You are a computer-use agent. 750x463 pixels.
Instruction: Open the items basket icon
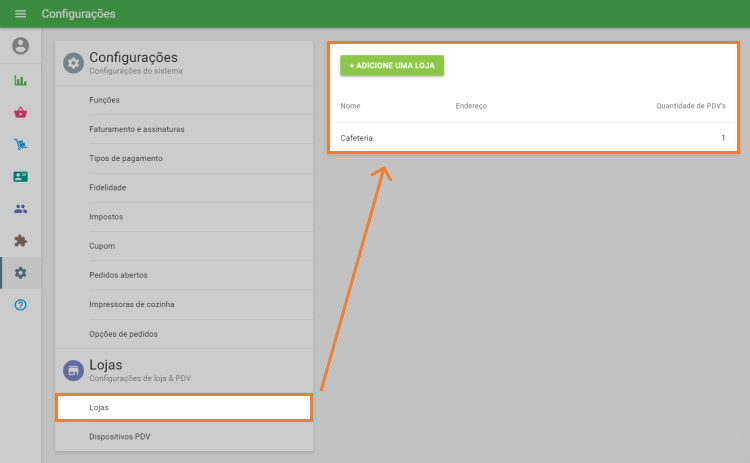(x=20, y=112)
